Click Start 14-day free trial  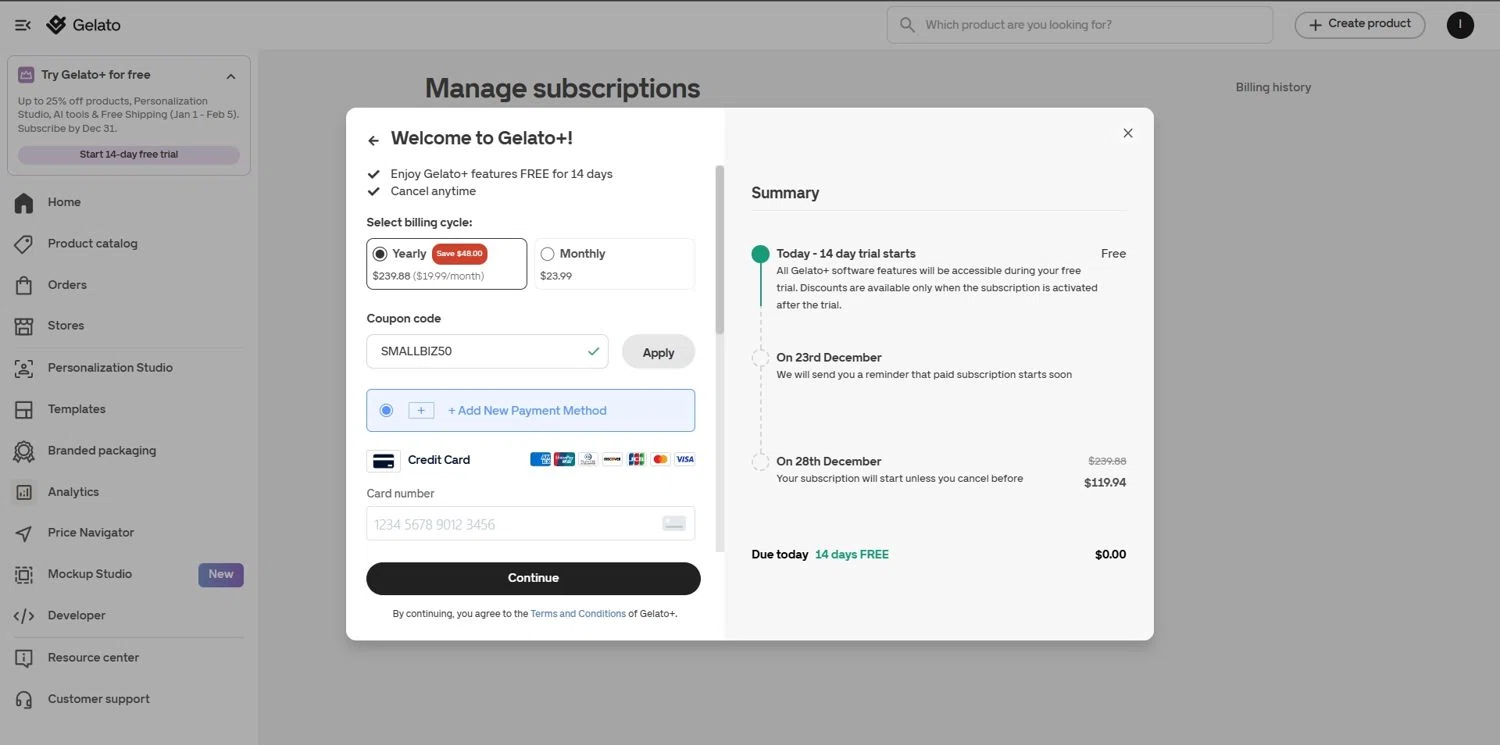click(x=129, y=155)
